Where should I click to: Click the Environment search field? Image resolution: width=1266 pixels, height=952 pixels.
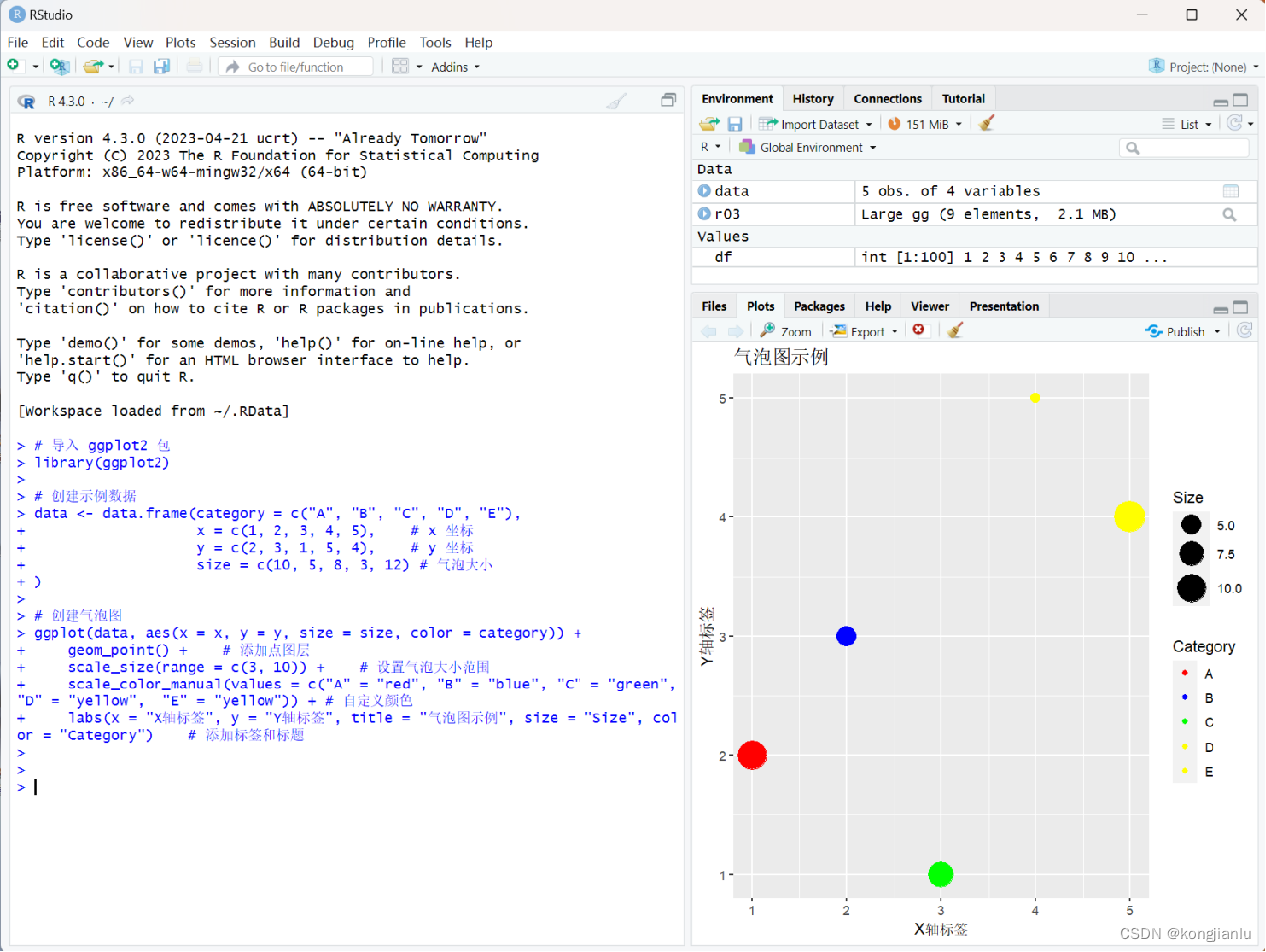tap(1185, 148)
